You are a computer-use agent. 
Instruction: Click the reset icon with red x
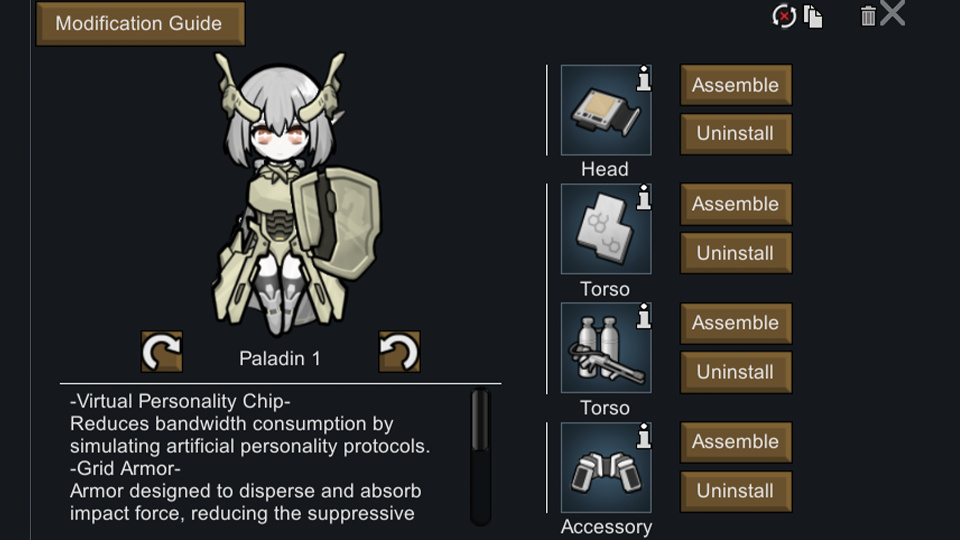pyautogui.click(x=784, y=16)
